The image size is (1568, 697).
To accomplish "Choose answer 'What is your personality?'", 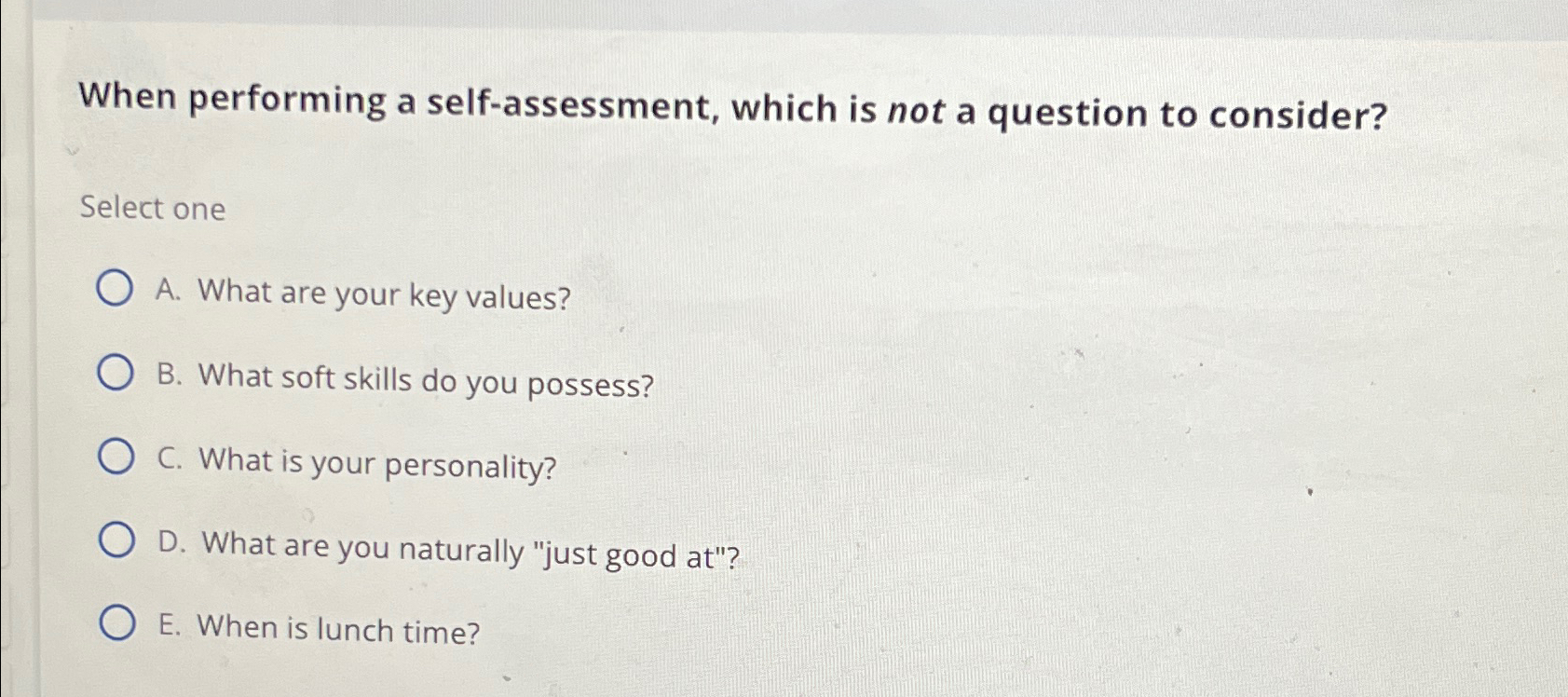I will pos(377,461).
